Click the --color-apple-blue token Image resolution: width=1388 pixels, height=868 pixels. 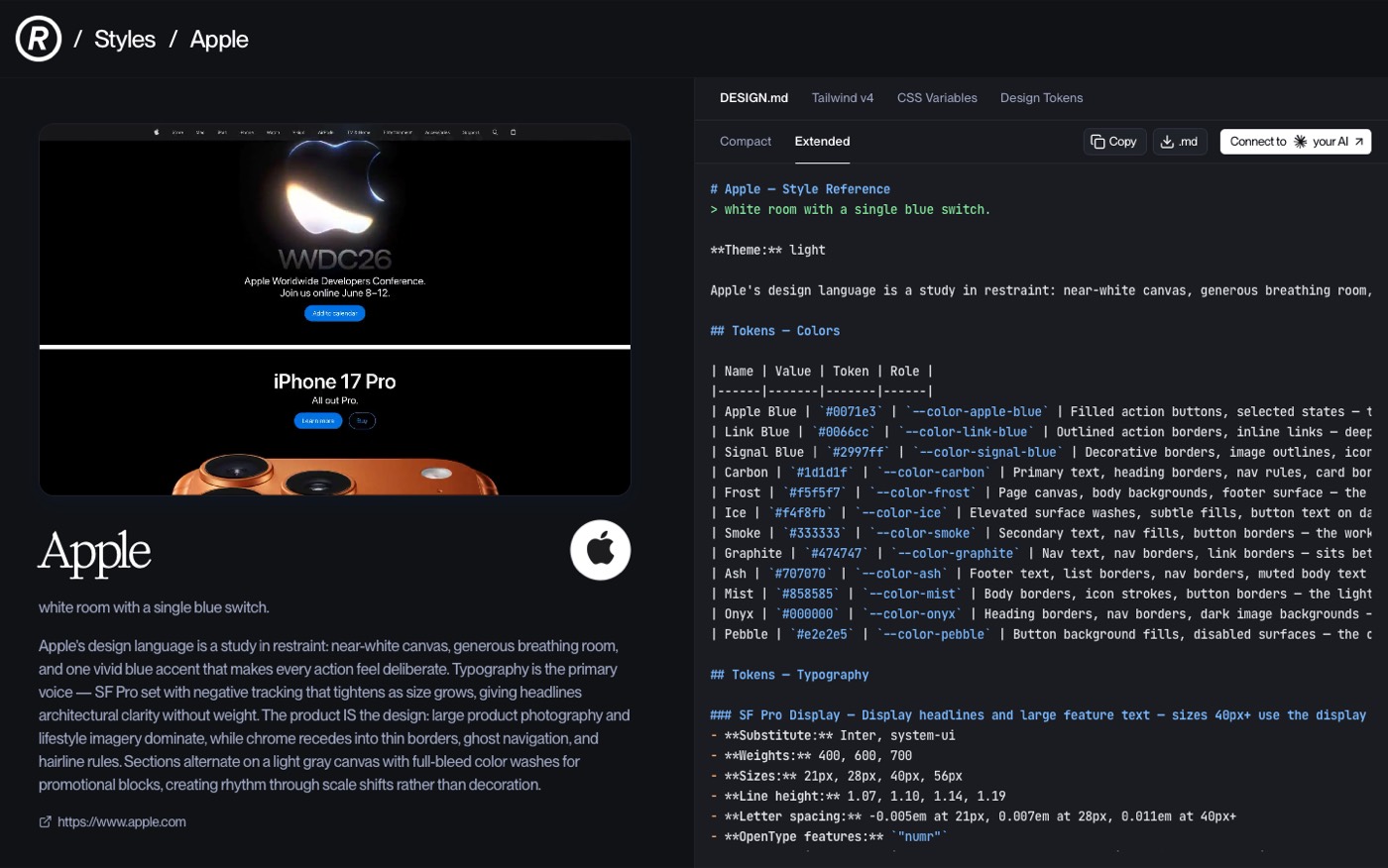coord(977,412)
